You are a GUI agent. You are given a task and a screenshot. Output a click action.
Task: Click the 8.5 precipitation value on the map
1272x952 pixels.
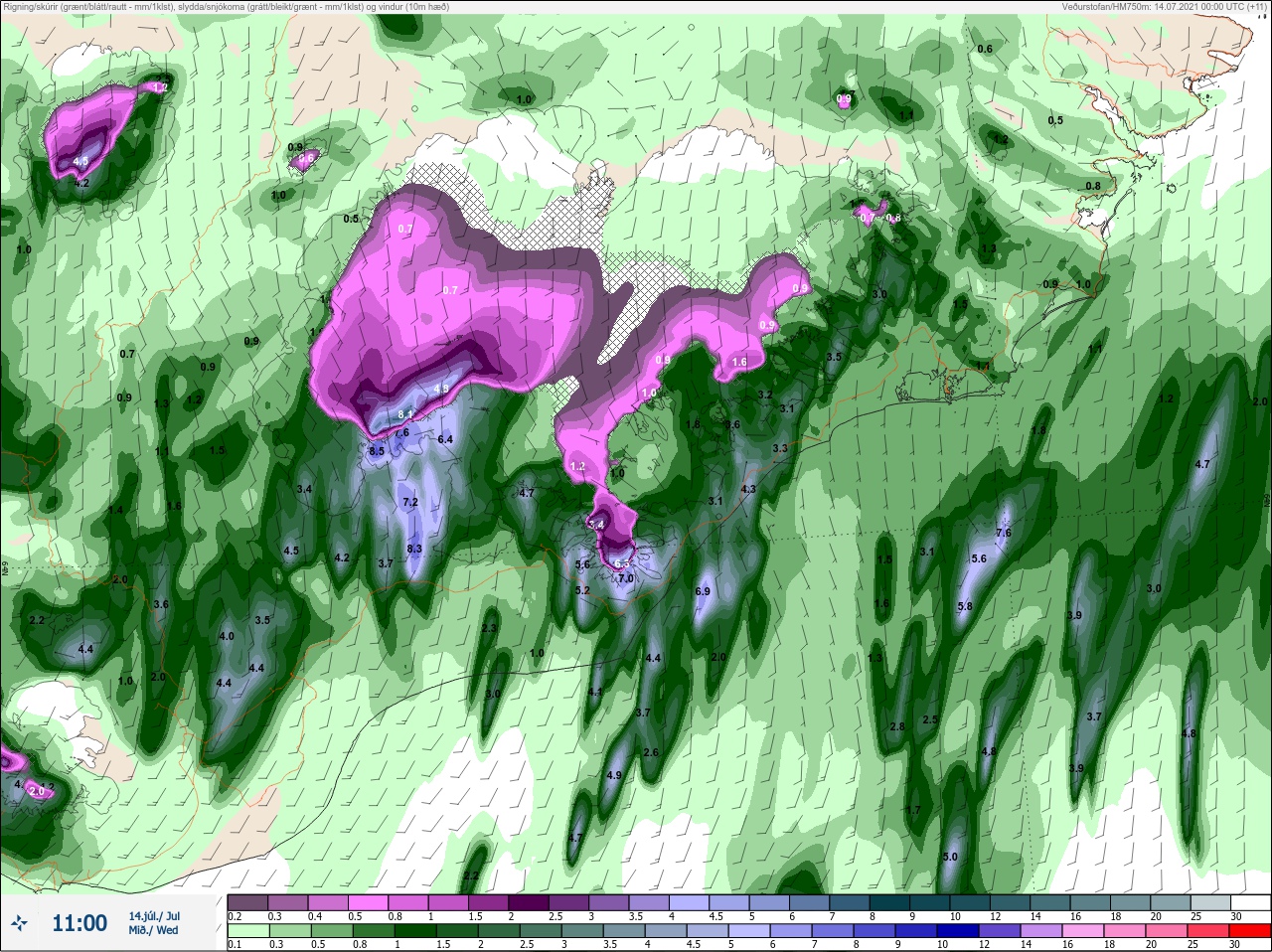(377, 451)
